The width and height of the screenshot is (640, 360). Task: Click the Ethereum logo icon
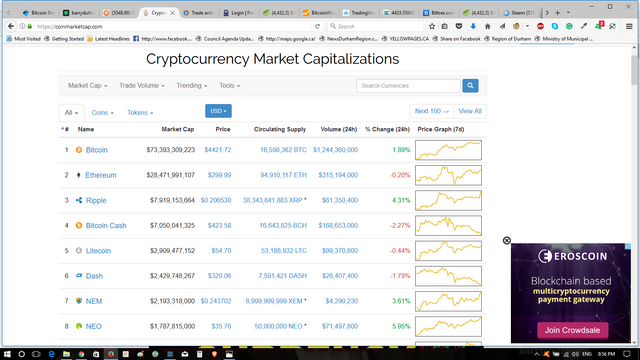79,175
